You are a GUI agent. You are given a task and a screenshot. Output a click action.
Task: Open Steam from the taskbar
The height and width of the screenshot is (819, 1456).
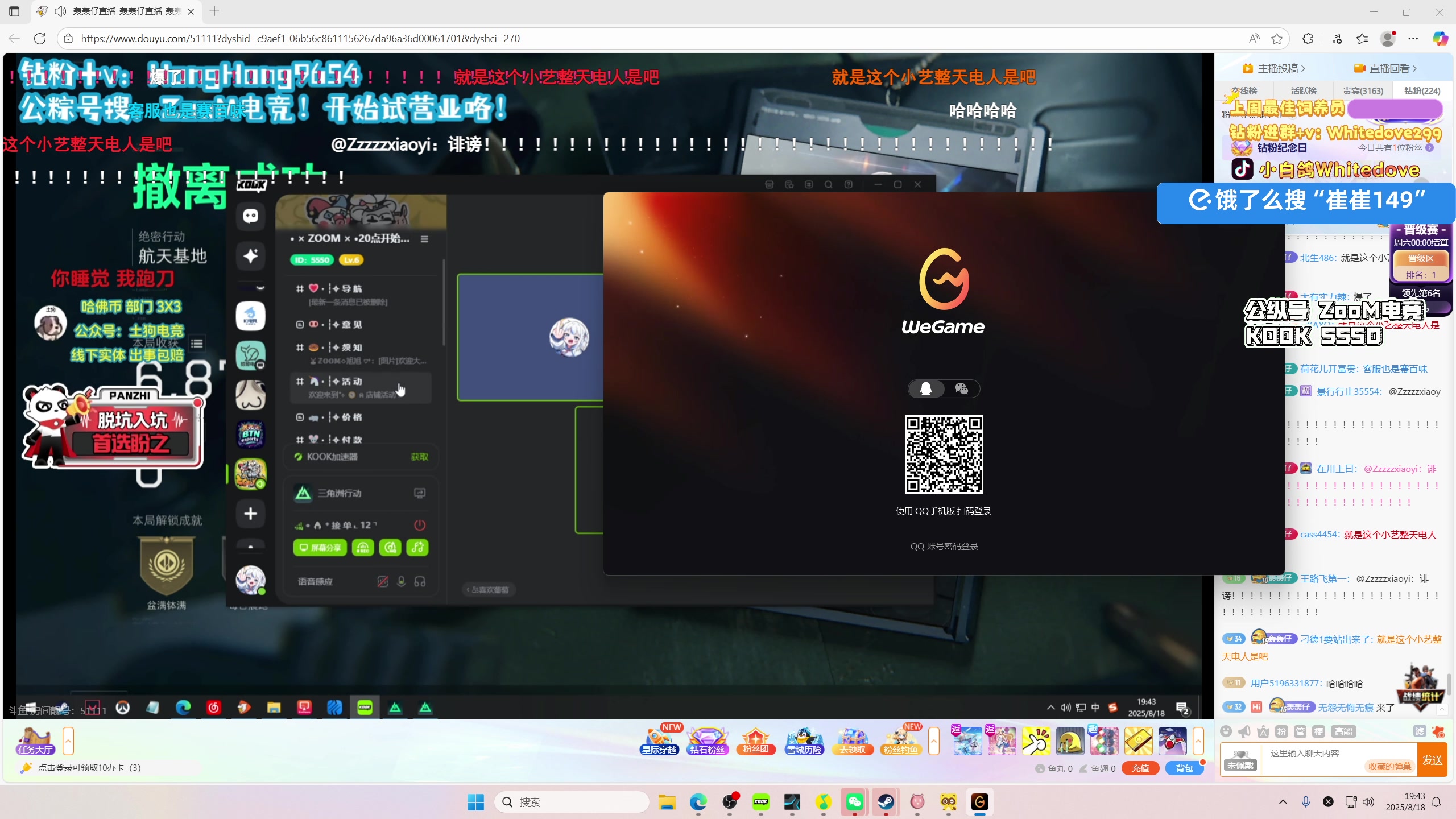point(886,802)
